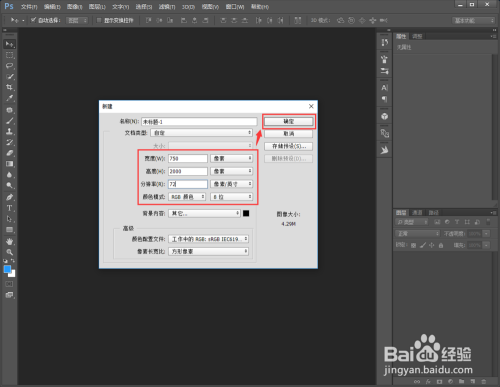Select the Eraser tool
Image resolution: width=500 pixels, height=387 pixels.
9,153
